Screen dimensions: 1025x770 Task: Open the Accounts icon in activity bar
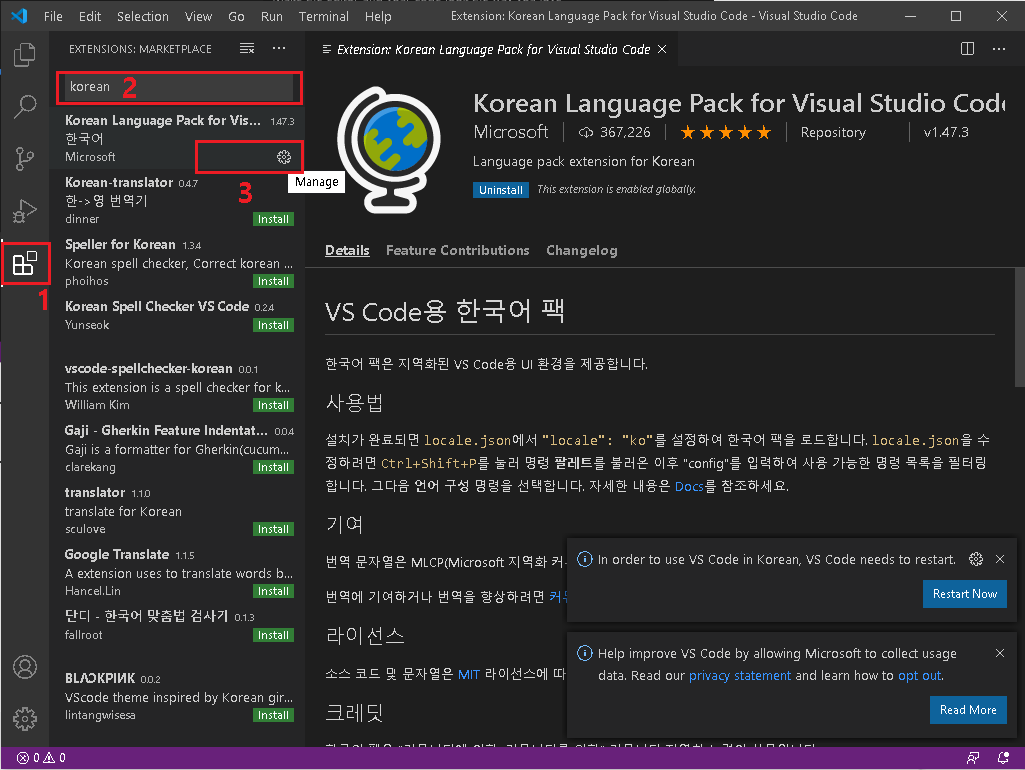coord(25,667)
